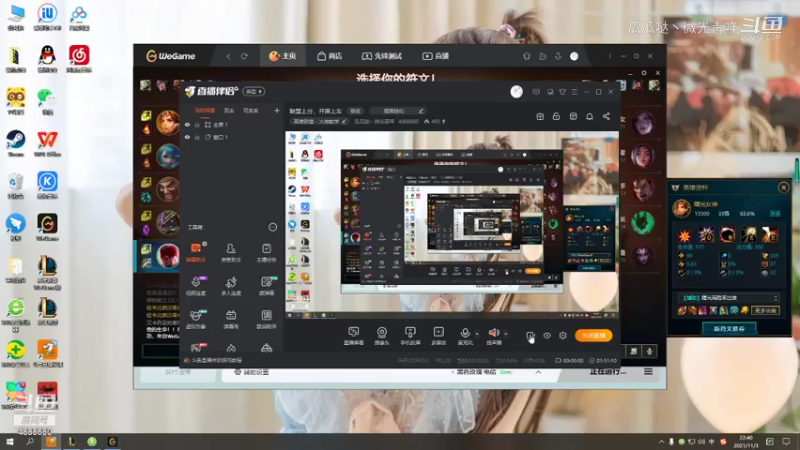
Task: Expand the speaker options arrow
Action: click(x=506, y=334)
